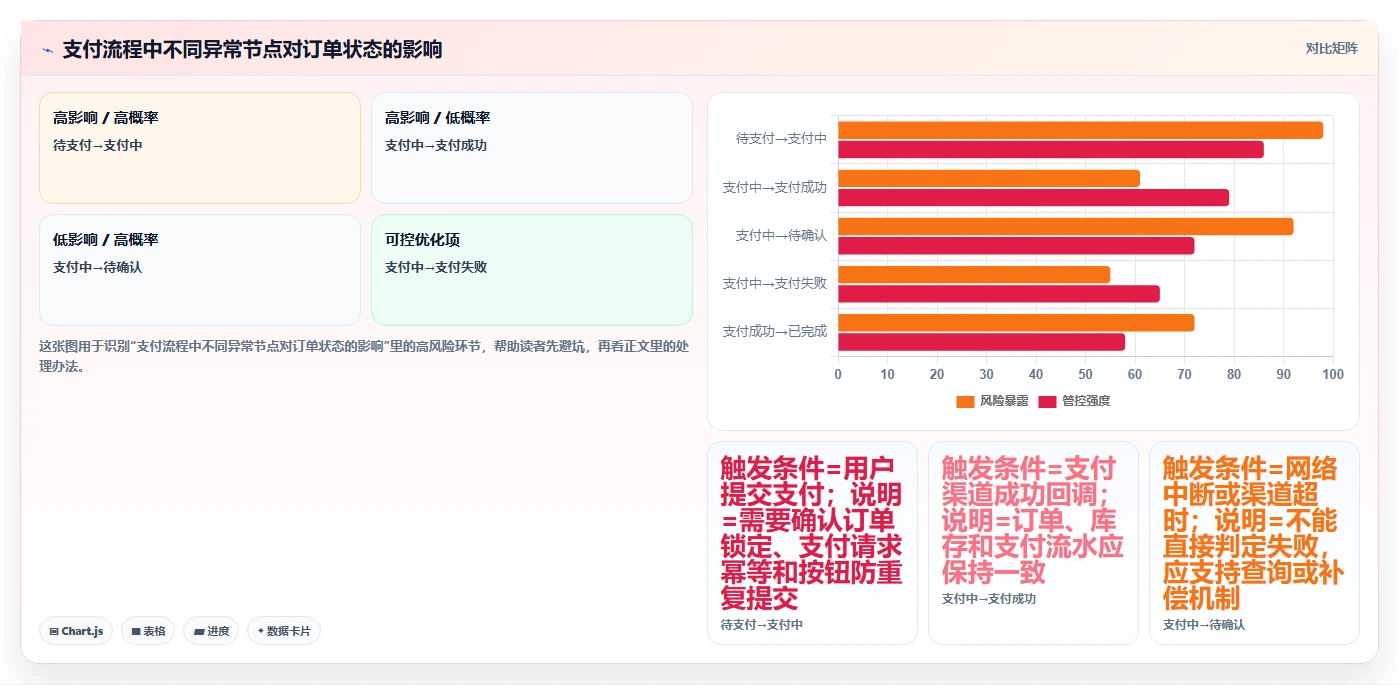Click the red bar for 支付中→支付成功
The image size is (1399, 685).
point(1033,197)
